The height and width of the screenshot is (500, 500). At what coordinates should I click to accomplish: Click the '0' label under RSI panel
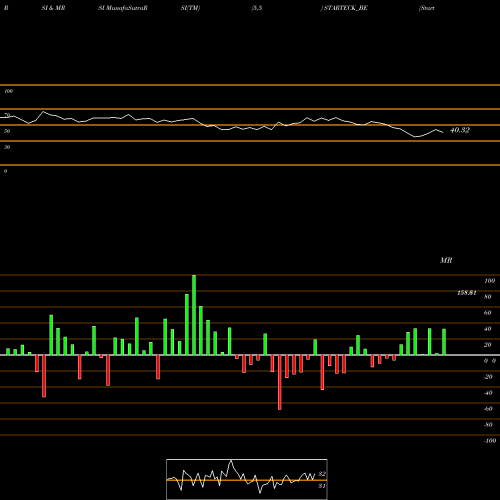(5, 171)
